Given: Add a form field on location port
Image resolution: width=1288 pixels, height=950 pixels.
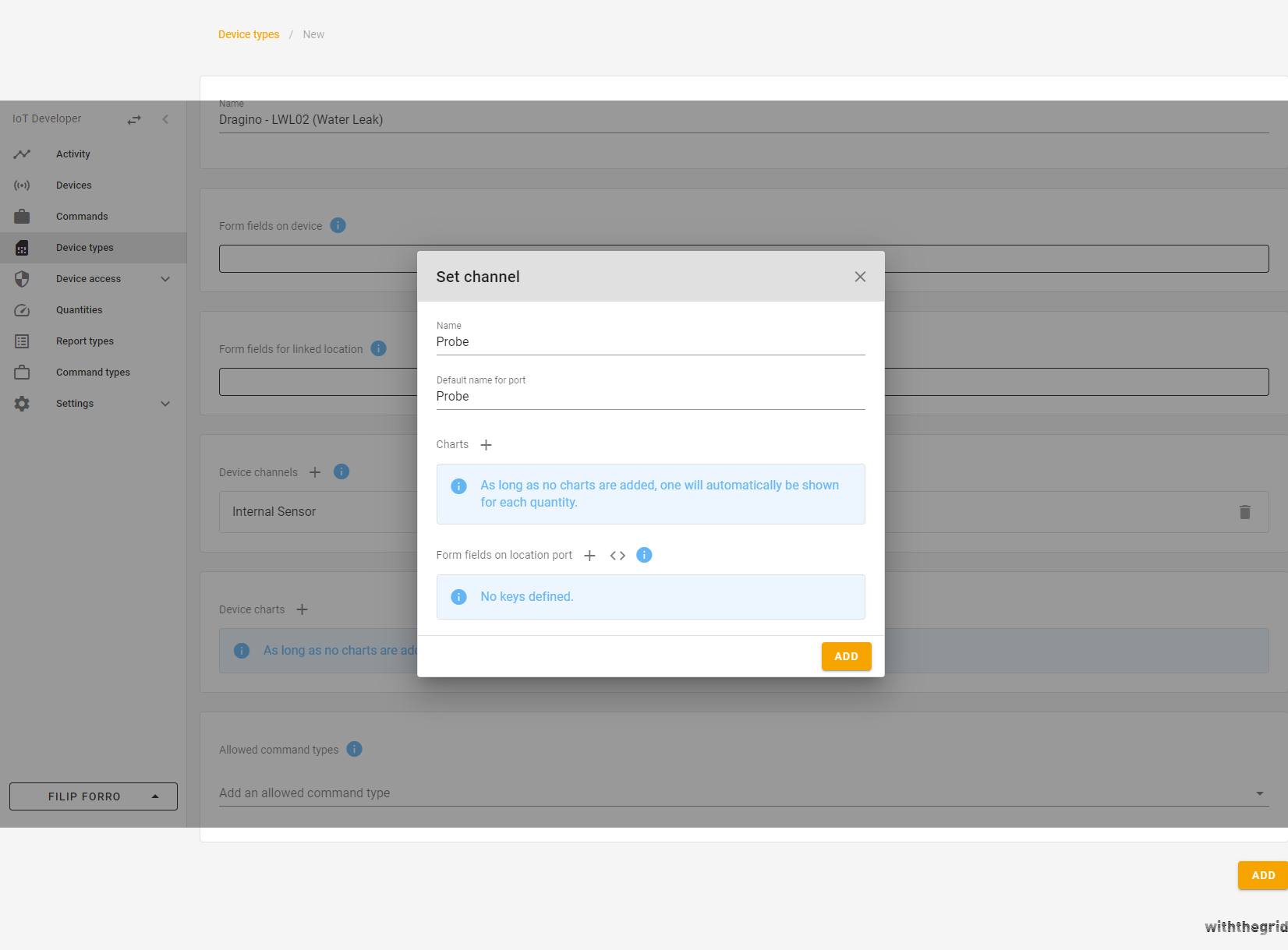Looking at the screenshot, I should pos(589,556).
